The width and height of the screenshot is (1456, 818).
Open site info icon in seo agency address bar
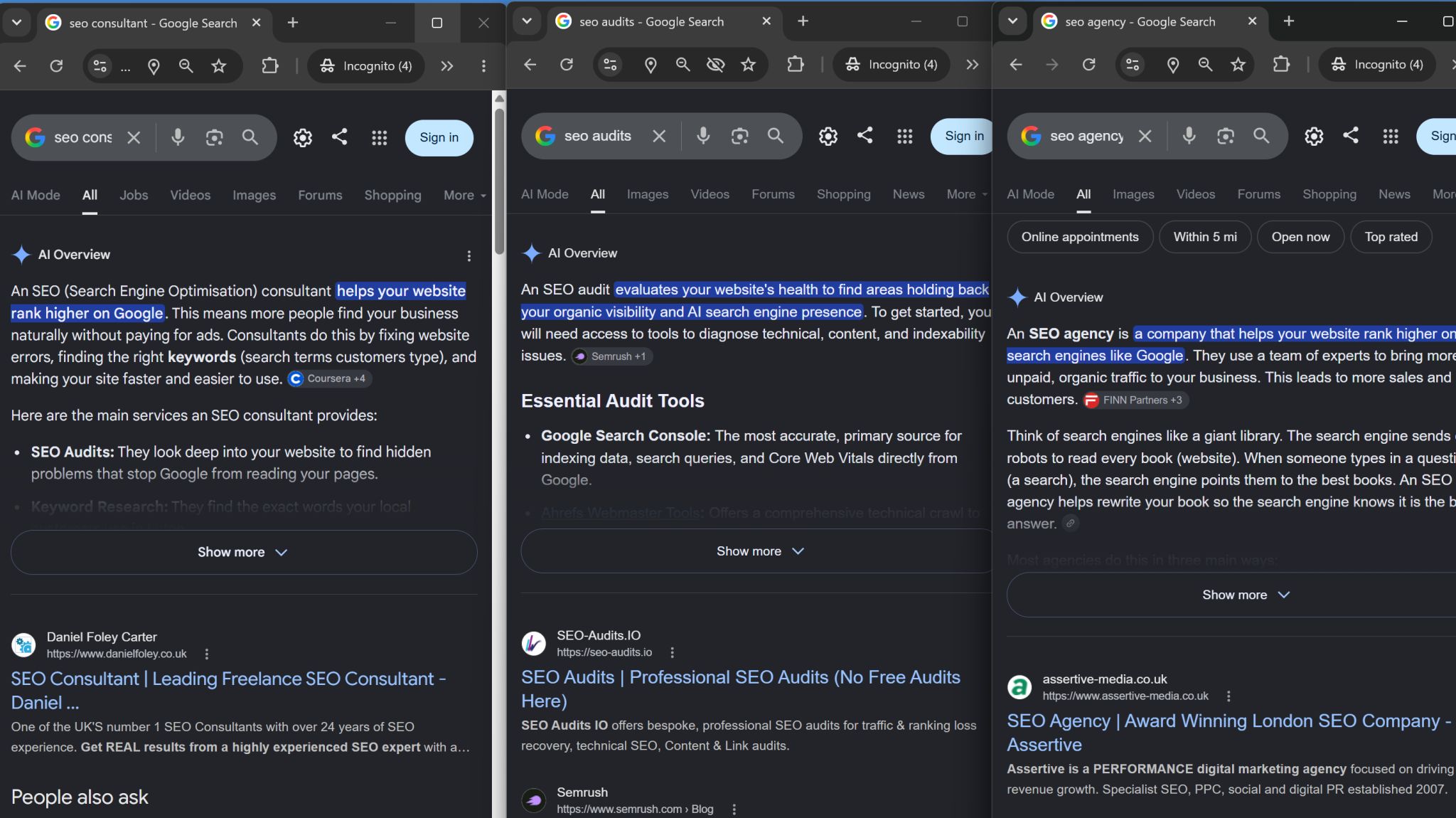pyautogui.click(x=1133, y=65)
